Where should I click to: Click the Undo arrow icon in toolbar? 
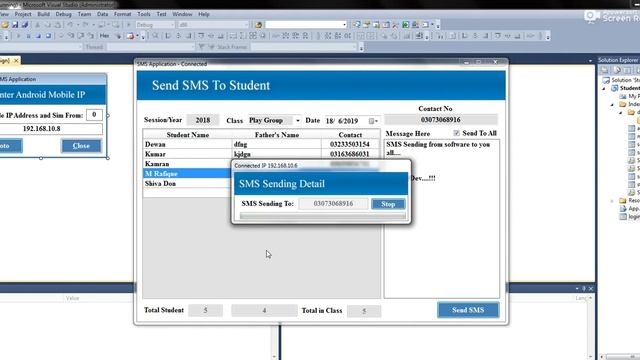coord(70,25)
